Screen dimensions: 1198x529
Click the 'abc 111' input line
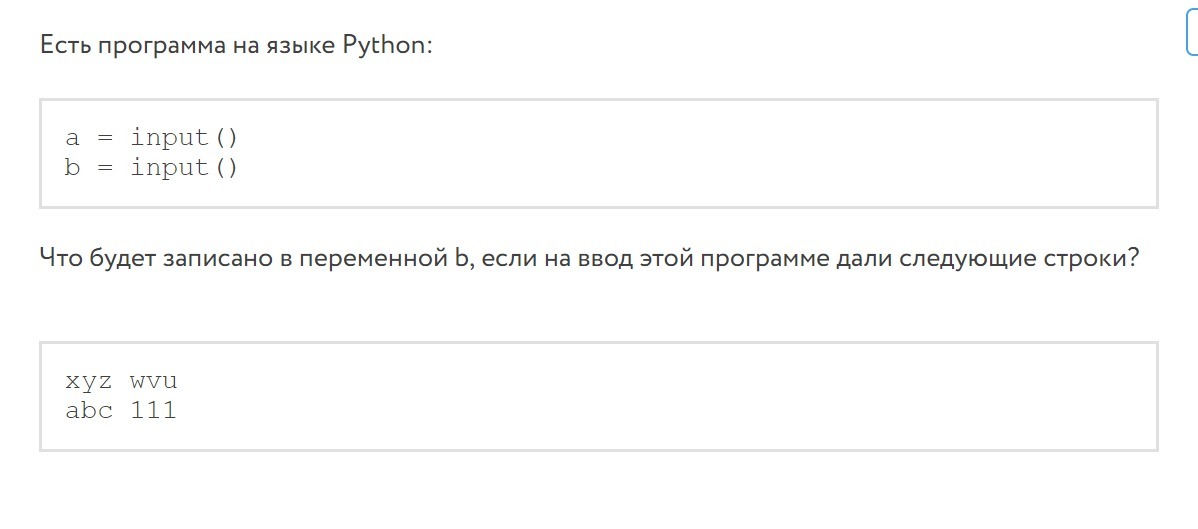coord(121,411)
